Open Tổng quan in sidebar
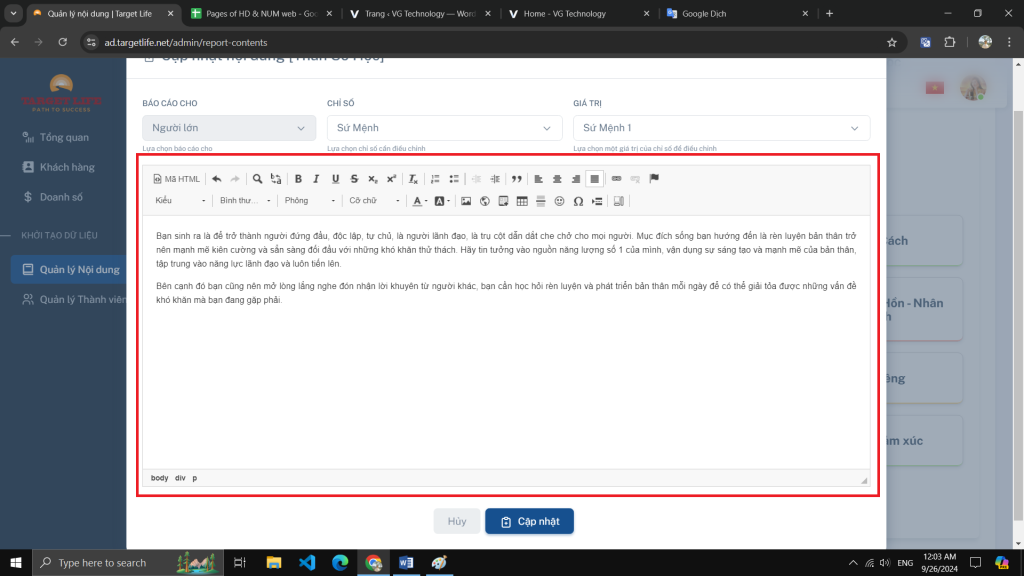The image size is (1024, 576). 64,137
